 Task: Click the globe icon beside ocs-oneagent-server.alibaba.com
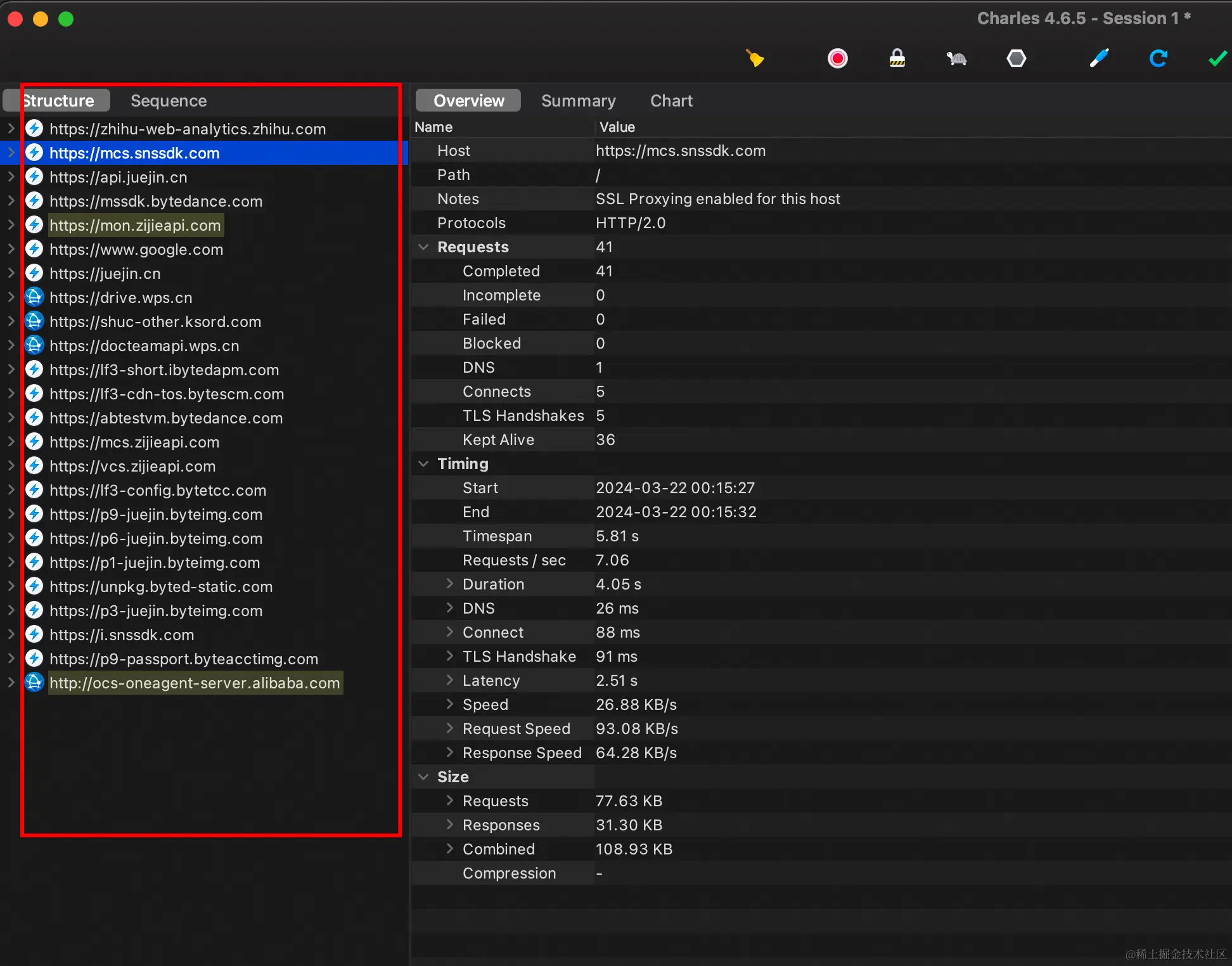coord(34,683)
